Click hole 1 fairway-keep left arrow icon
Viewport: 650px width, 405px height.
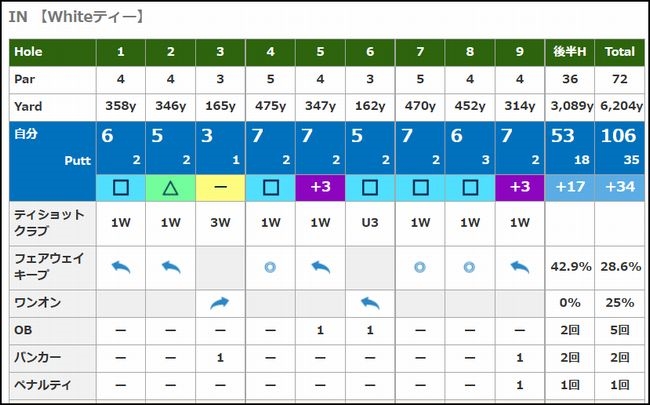121,266
